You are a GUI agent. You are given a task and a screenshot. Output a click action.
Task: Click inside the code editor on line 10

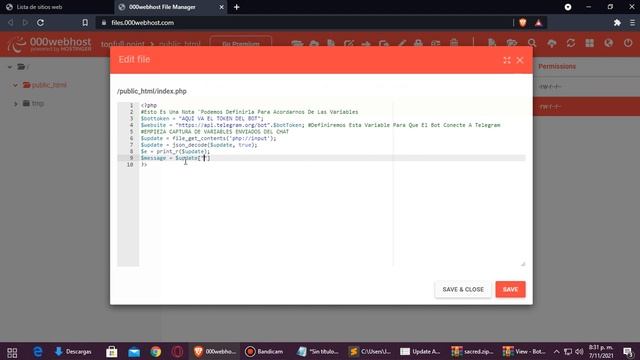click(332, 164)
